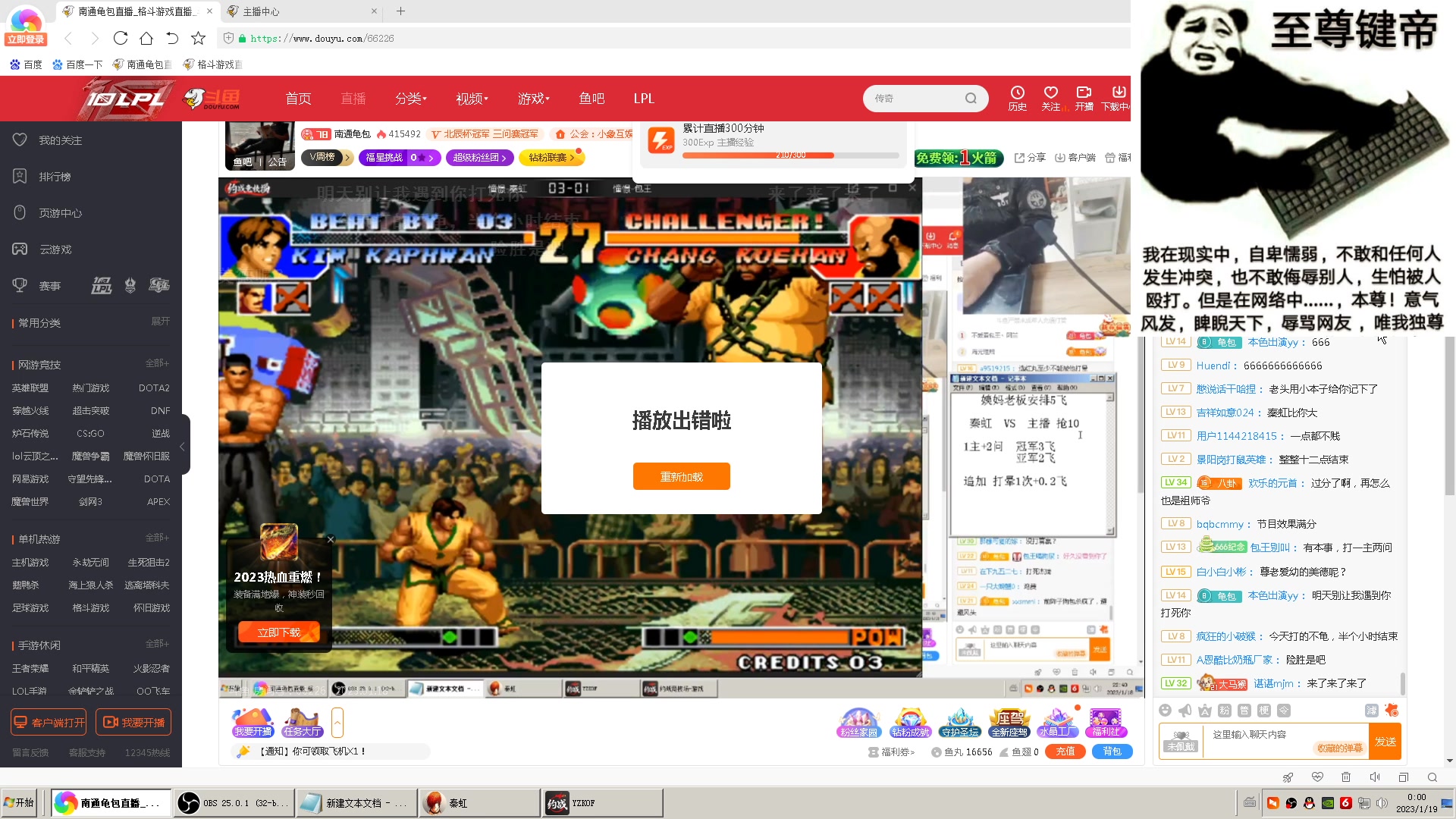The image size is (1456, 819).
Task: Search with the magnifier icon in search box
Action: point(971,99)
